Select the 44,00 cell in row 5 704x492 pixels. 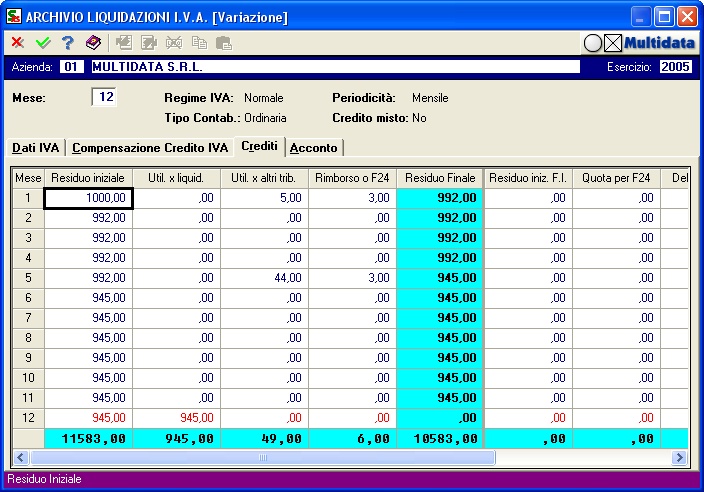coord(264,278)
